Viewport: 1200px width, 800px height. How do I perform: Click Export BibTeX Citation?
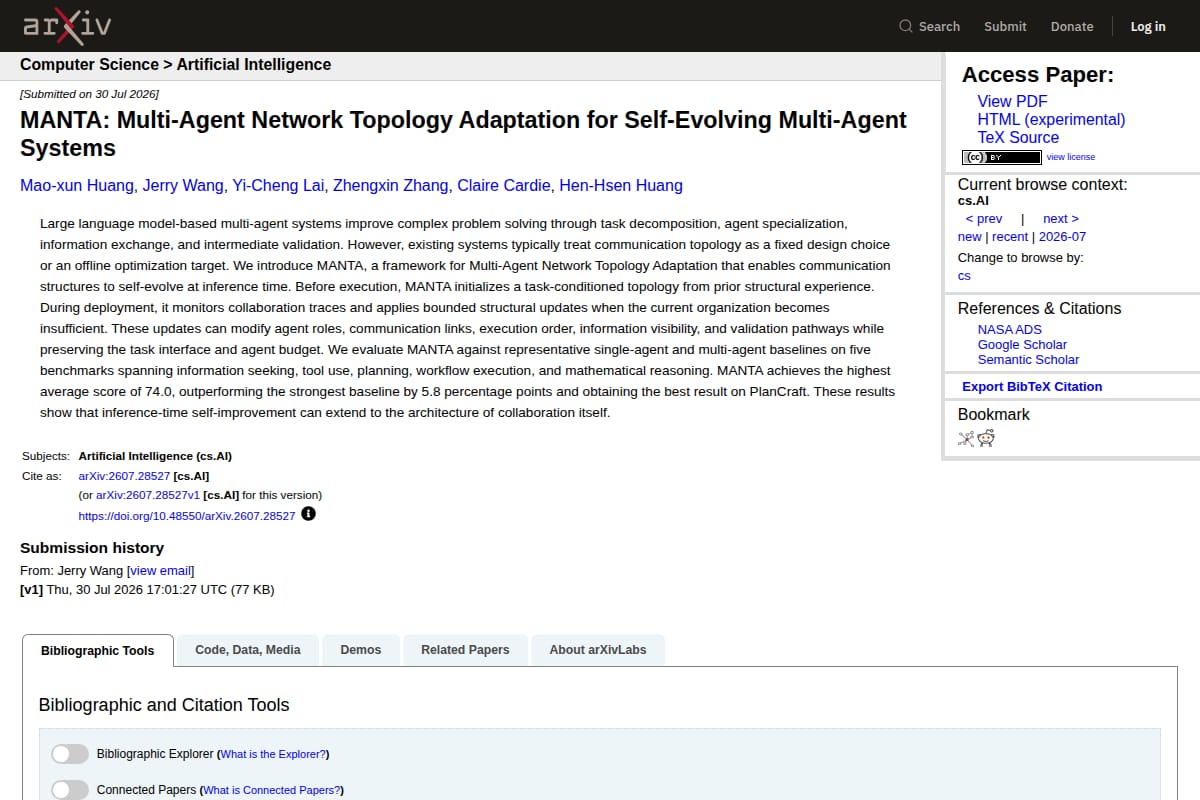click(x=1032, y=387)
